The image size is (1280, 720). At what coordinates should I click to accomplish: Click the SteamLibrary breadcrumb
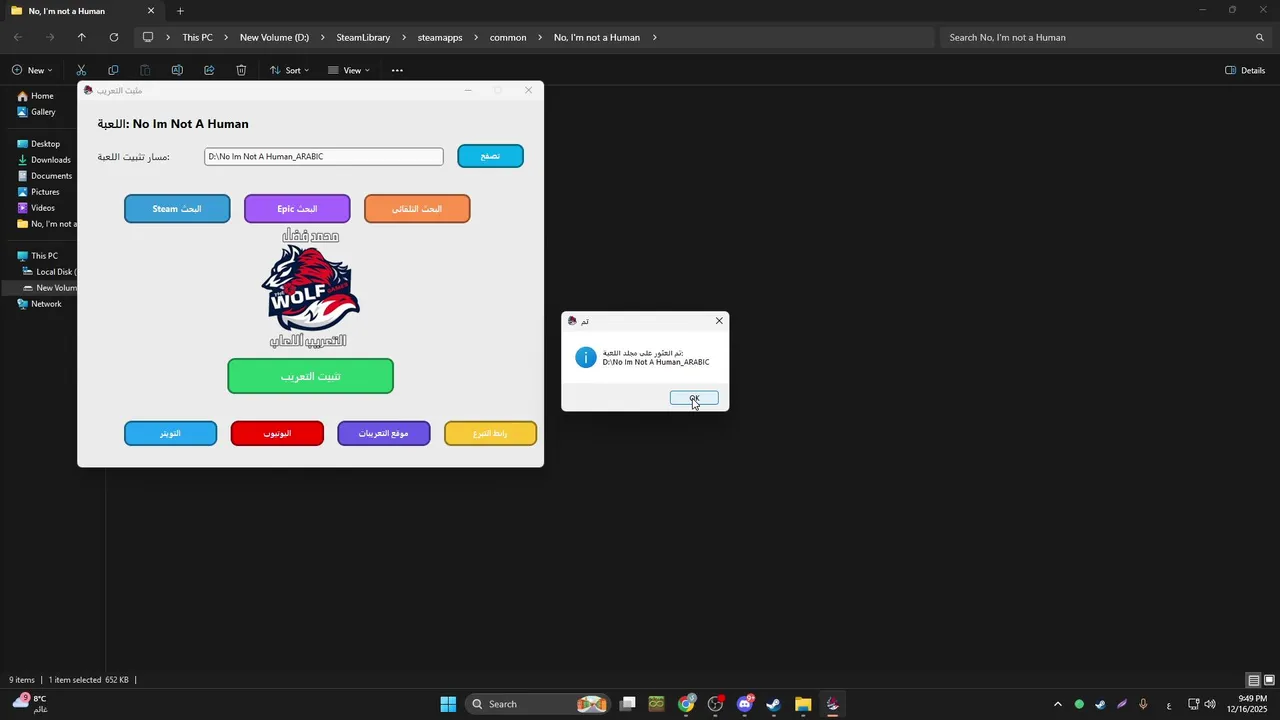coord(363,37)
